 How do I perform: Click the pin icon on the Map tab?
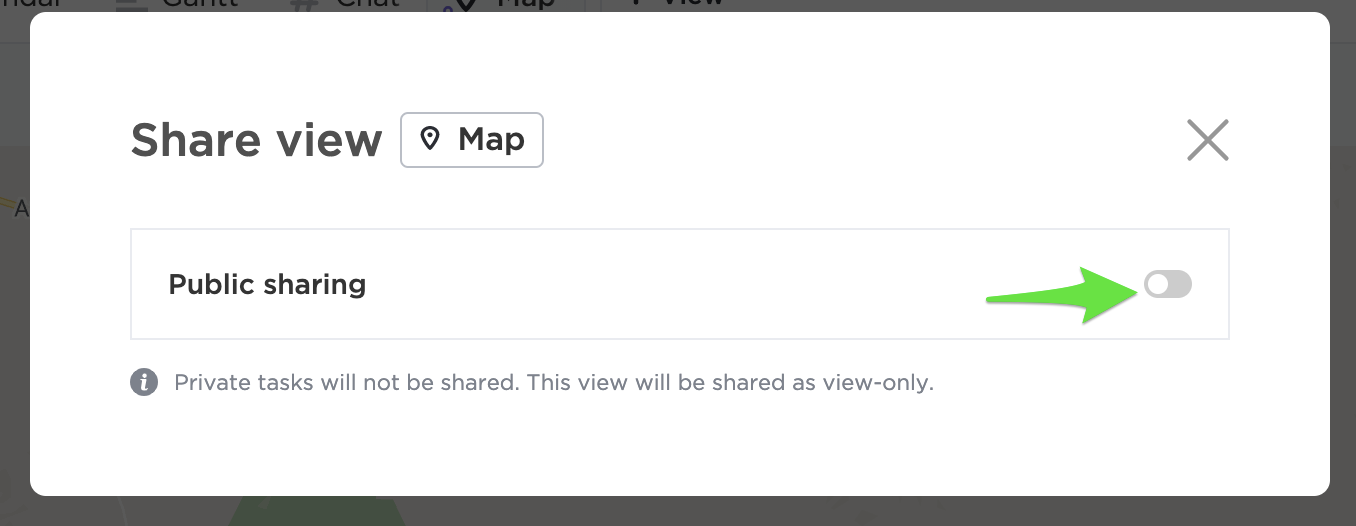(x=461, y=5)
